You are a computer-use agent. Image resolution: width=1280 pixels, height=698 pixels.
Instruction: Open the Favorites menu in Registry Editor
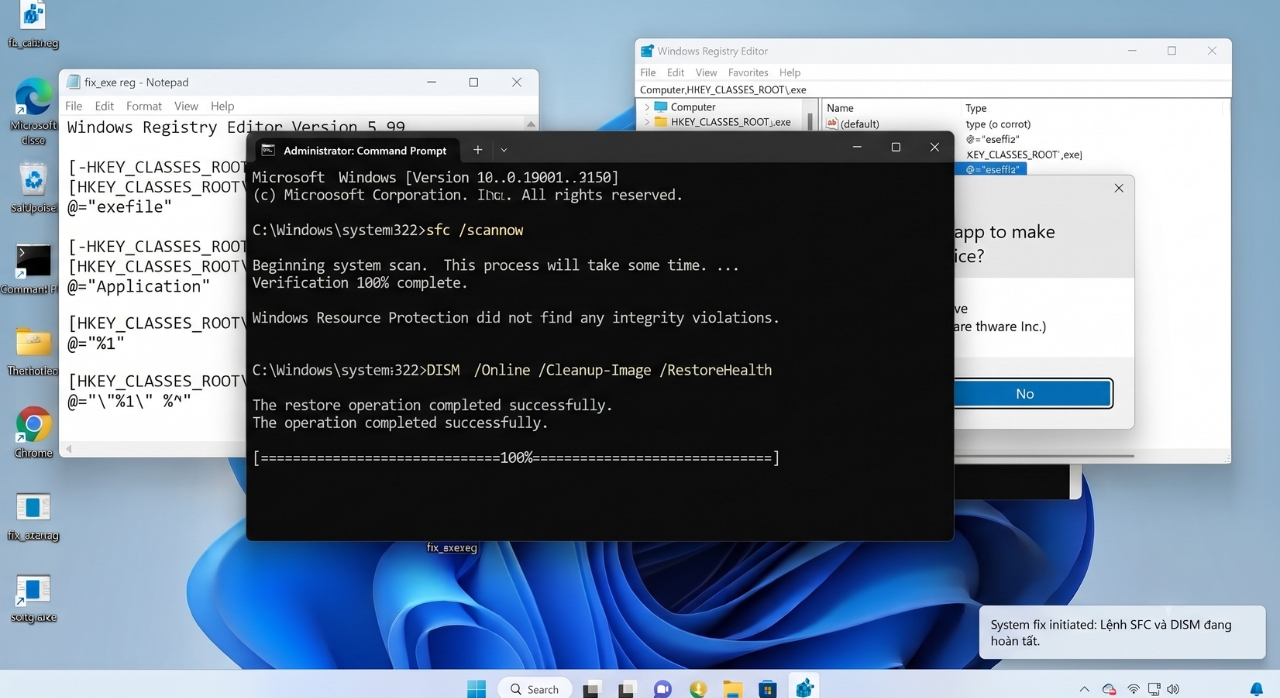748,73
